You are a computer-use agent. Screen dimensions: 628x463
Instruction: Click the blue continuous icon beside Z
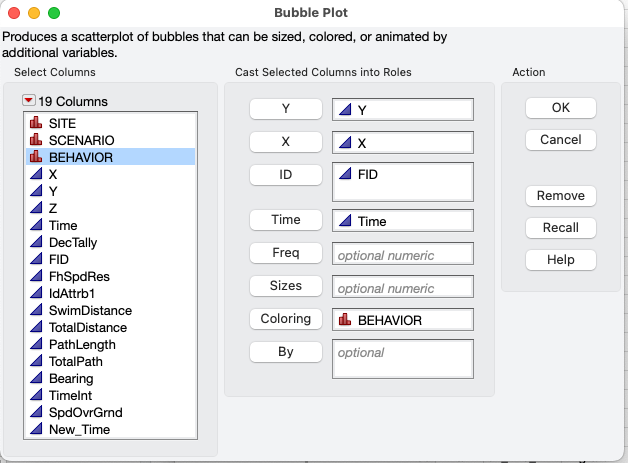click(36, 208)
